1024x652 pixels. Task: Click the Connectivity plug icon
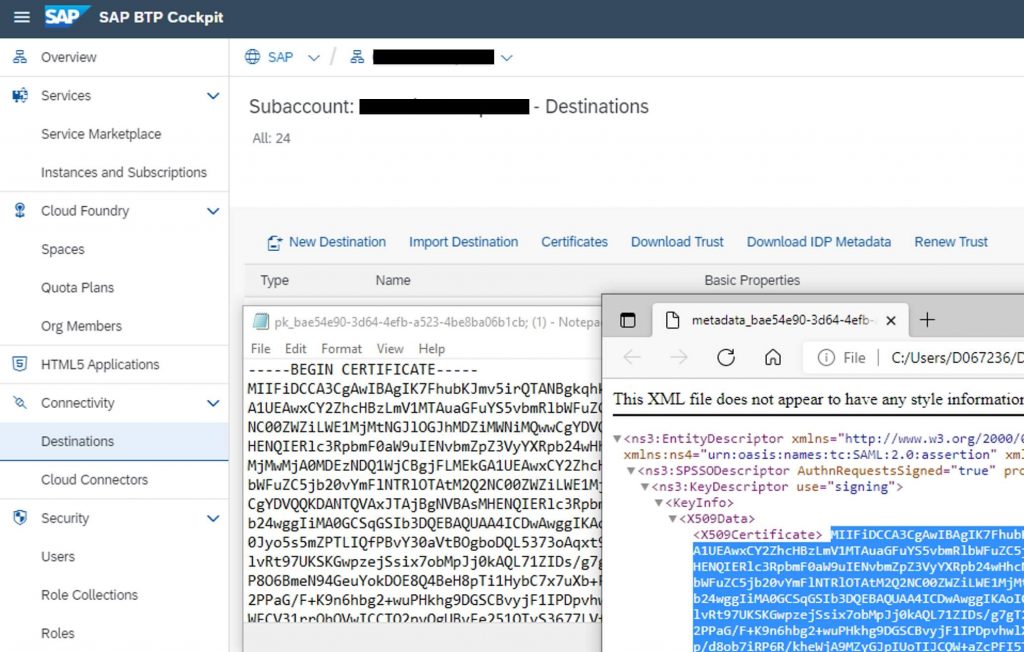[x=20, y=402]
